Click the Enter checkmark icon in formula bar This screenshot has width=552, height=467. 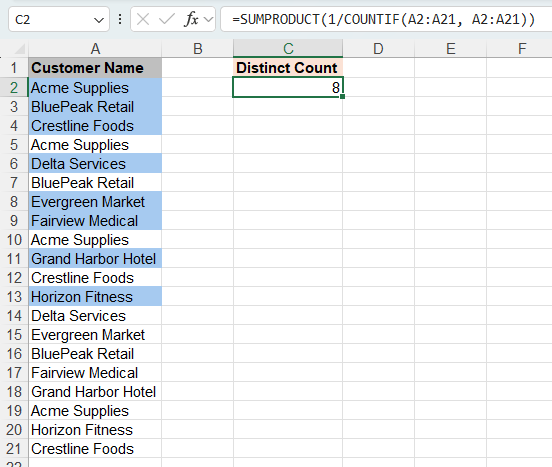[167, 19]
